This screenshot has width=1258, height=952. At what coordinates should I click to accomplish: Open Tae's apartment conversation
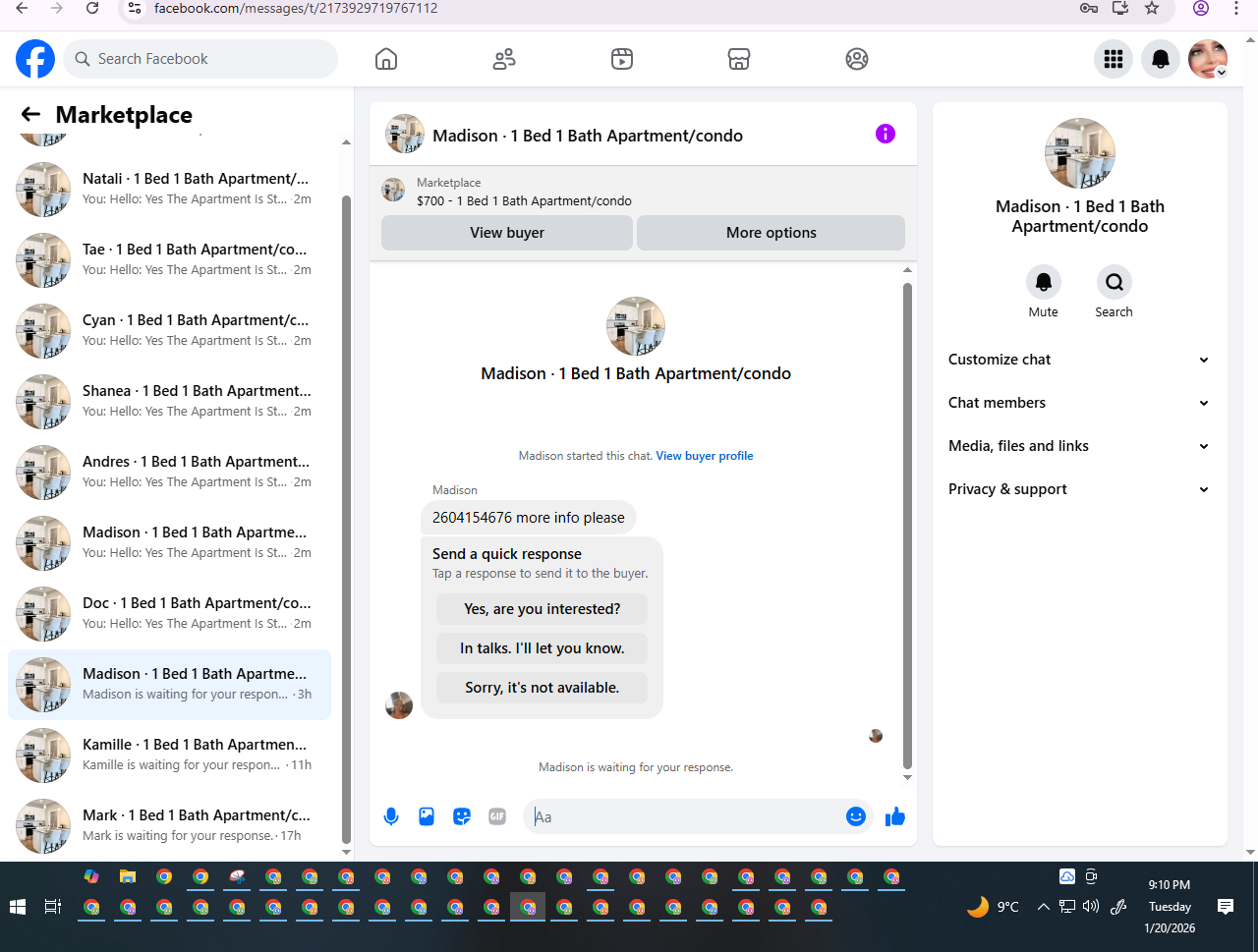point(169,260)
